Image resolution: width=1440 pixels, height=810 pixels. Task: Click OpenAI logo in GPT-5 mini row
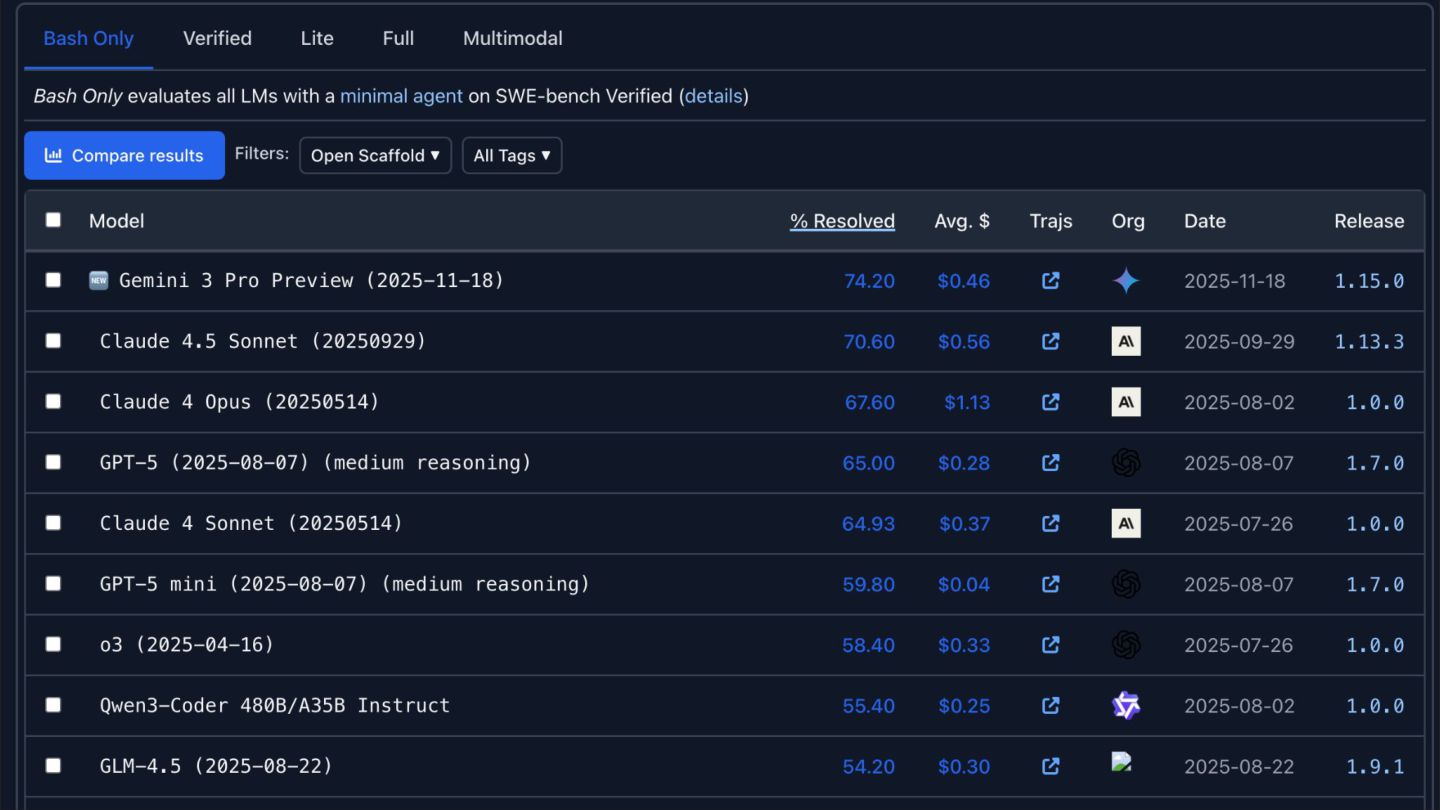point(1126,584)
